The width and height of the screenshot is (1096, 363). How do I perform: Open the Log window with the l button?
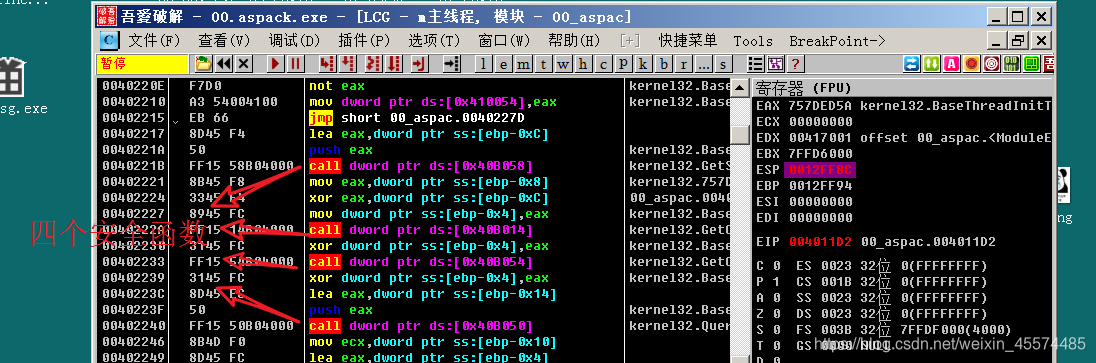click(x=484, y=64)
